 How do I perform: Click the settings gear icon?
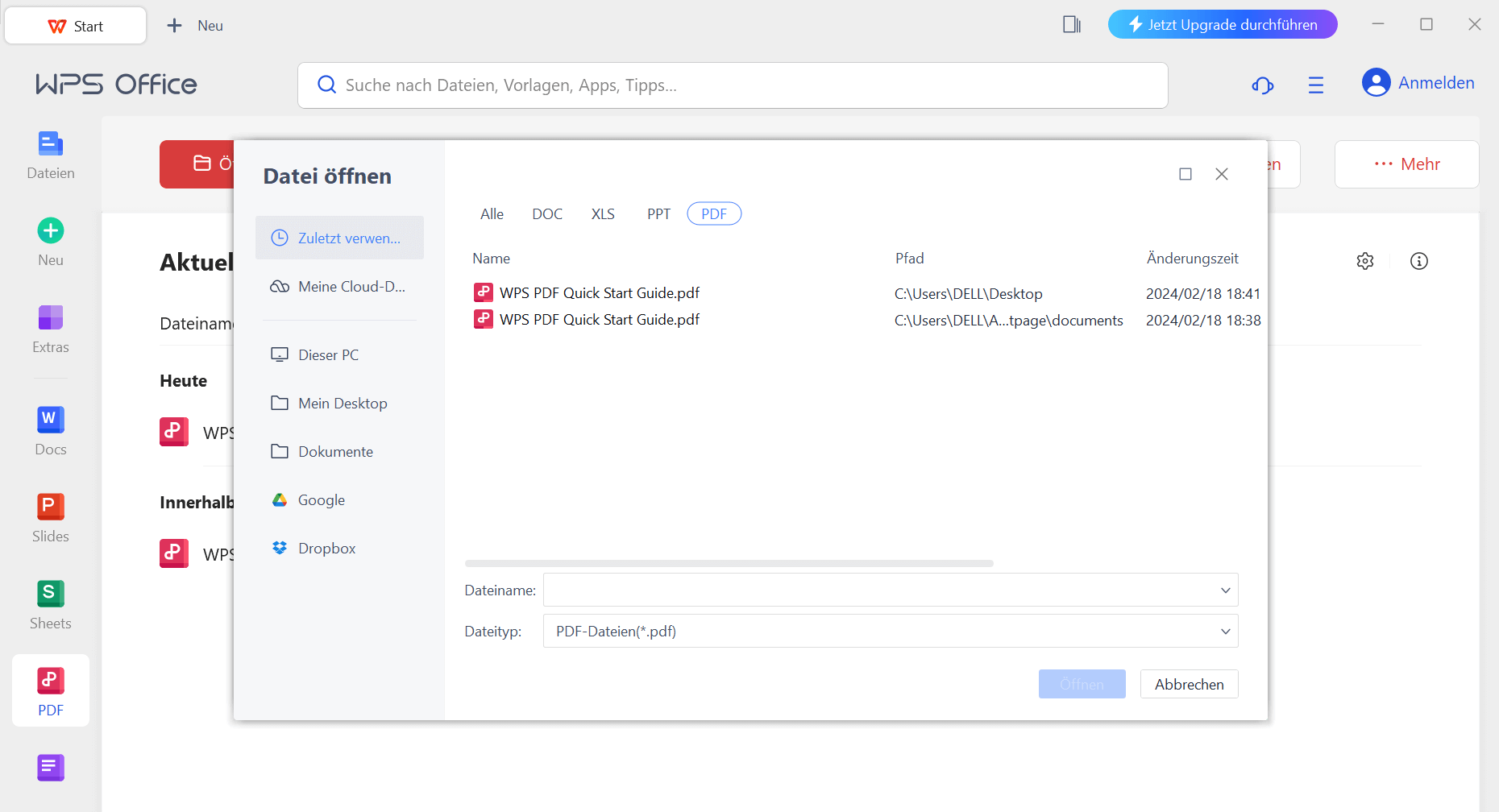click(x=1364, y=261)
